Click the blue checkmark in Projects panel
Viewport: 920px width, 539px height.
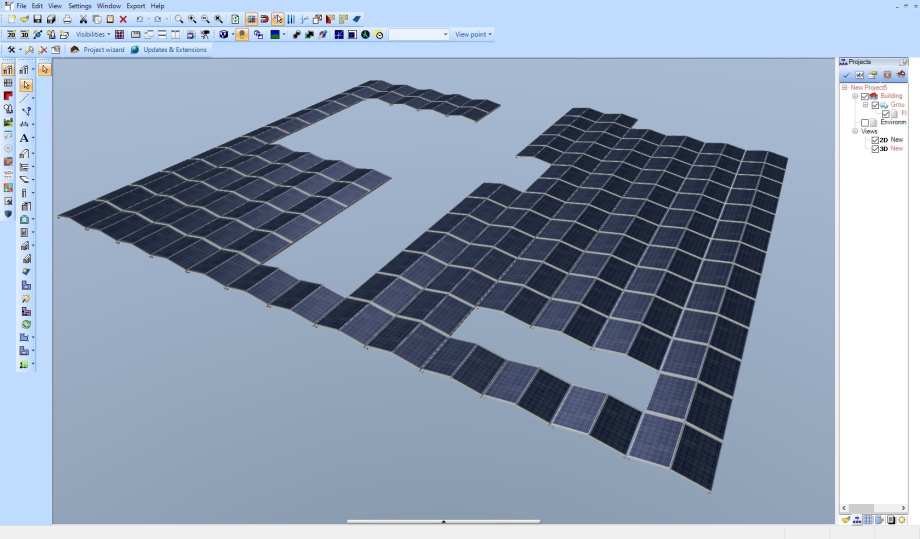pyautogui.click(x=846, y=75)
